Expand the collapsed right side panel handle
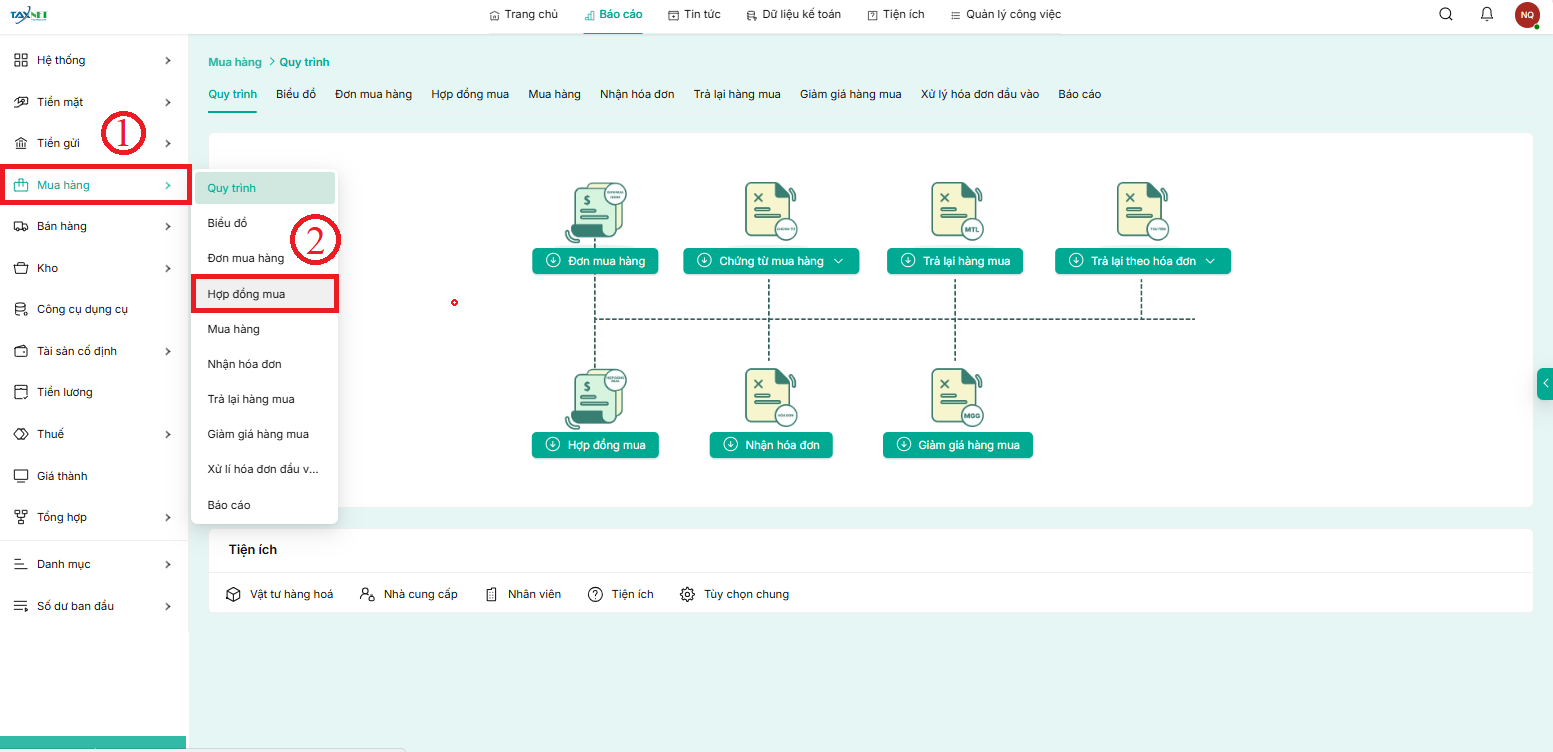The width and height of the screenshot is (1553, 752). tap(1545, 384)
